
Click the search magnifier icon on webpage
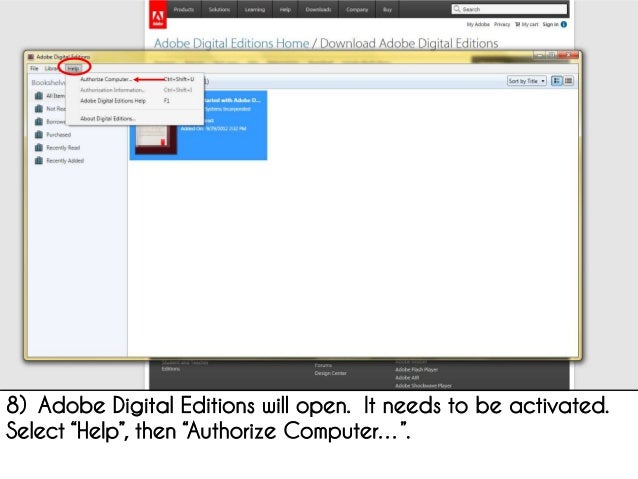pos(457,9)
